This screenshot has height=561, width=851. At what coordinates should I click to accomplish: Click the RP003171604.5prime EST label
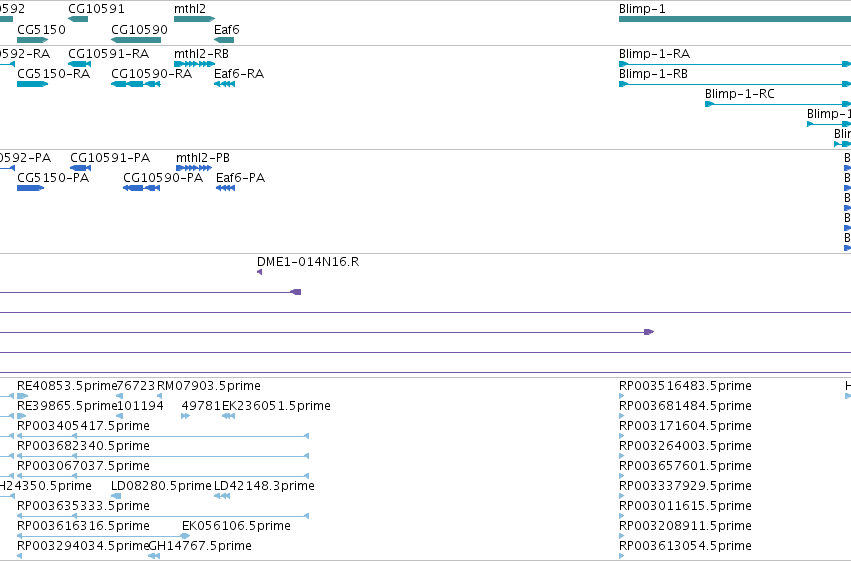pos(685,426)
